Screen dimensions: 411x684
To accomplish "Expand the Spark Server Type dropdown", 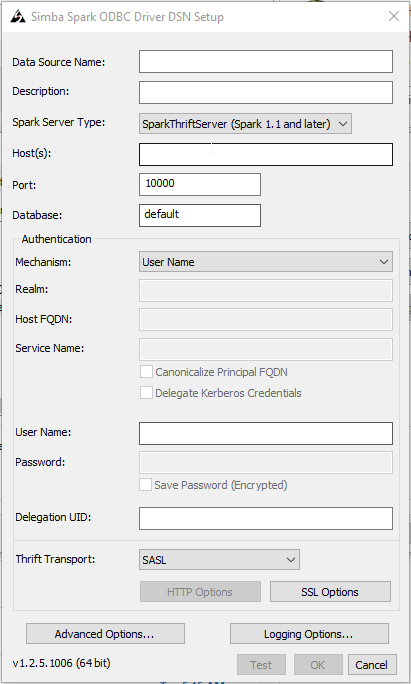I will click(x=245, y=124).
